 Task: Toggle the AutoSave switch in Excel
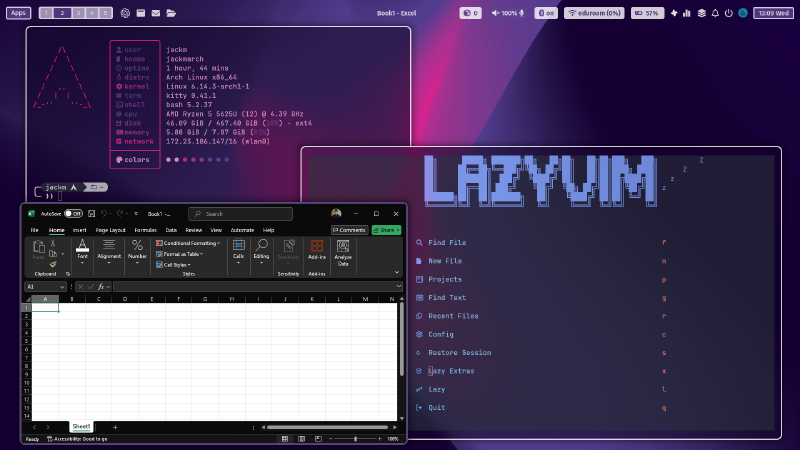pos(73,214)
